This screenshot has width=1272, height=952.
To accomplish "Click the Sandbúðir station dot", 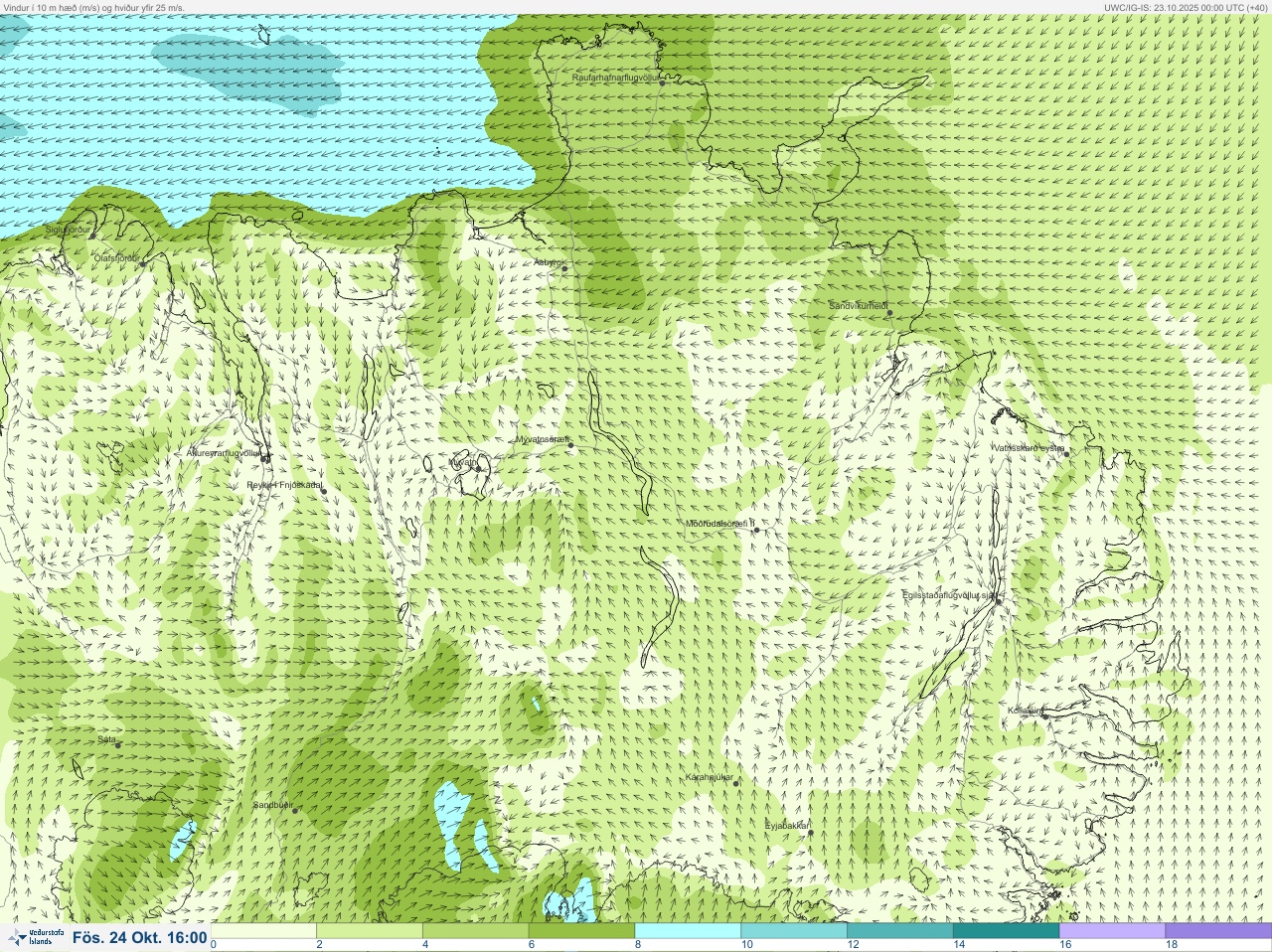I will click(294, 811).
